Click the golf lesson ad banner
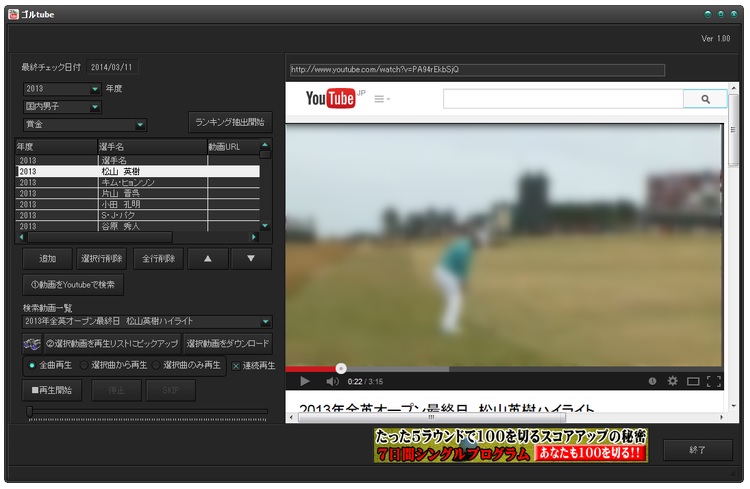750x489 pixels. pyautogui.click(x=511, y=445)
